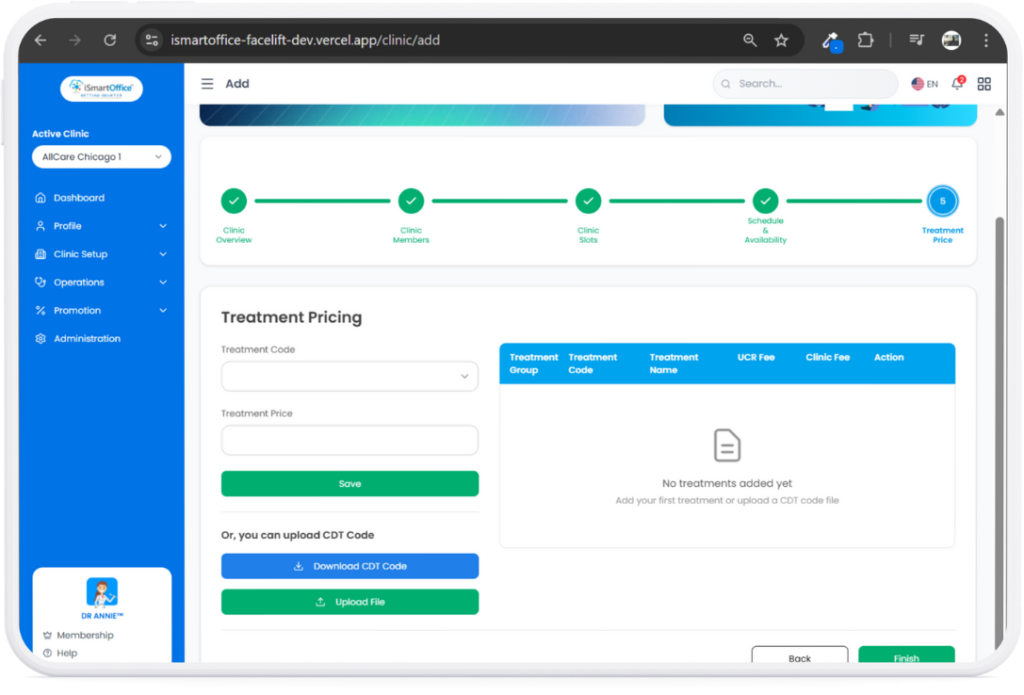Switch language using the EN flag selector
Image resolution: width=1024 pixels, height=695 pixels.
tap(924, 84)
